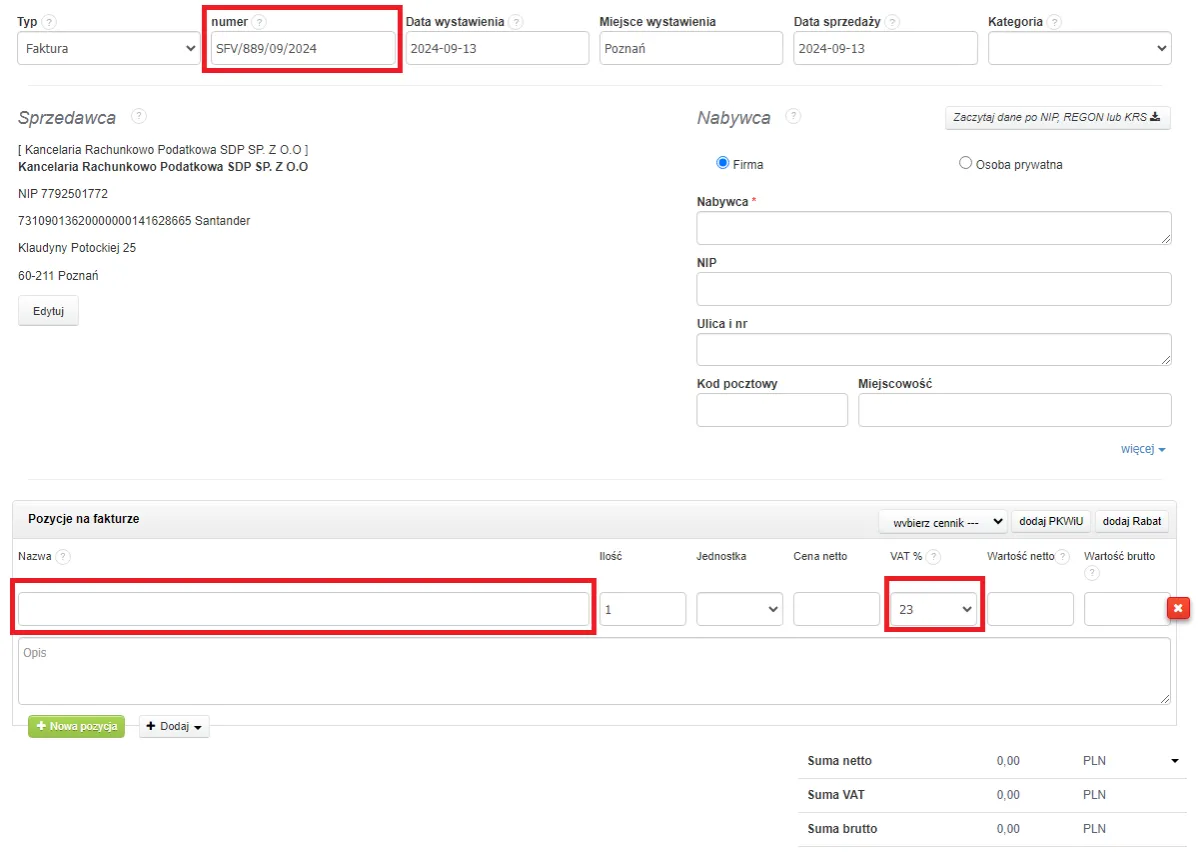This screenshot has height=861, width=1204.
Task: Open the Typ dropdown showing Faktura
Action: coord(109,48)
